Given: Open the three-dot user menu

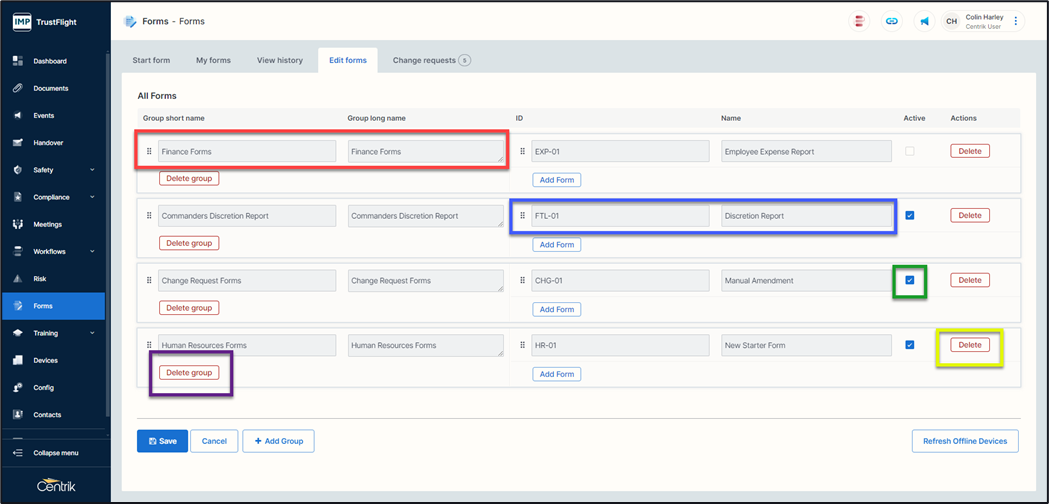Looking at the screenshot, I should (1016, 21).
